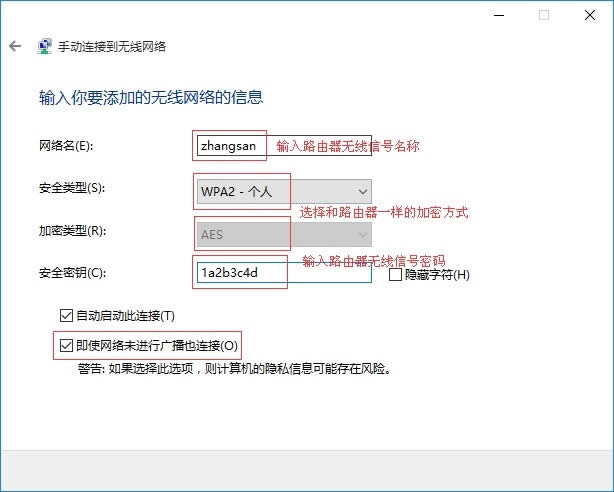Click the red note 输入路由器无线信号名称
This screenshot has height=492, width=614.
[347, 146]
